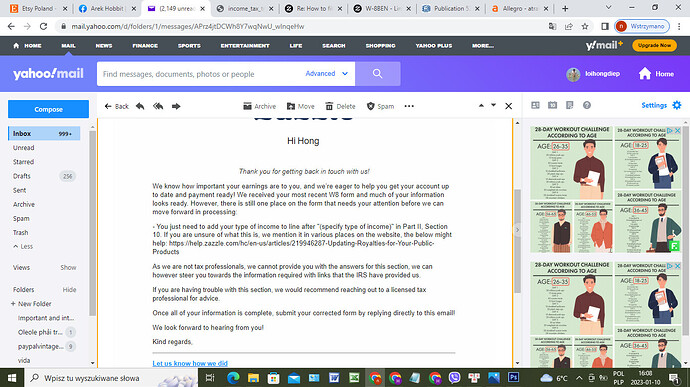Create a New Folder
Screen dimensions: 690x387
pos(31,304)
